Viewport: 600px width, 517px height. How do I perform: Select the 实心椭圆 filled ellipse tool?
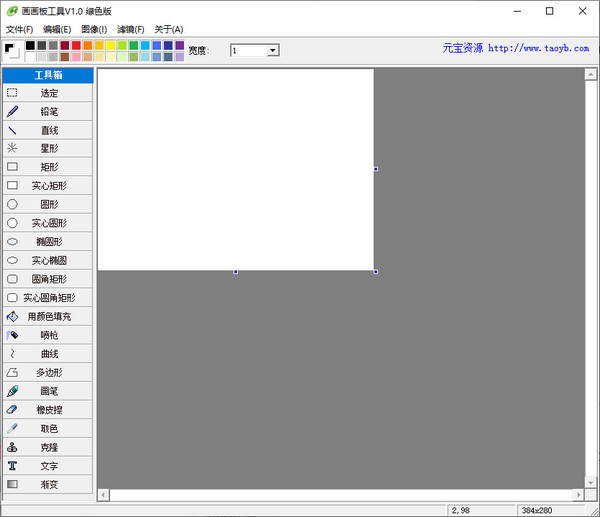pos(48,261)
